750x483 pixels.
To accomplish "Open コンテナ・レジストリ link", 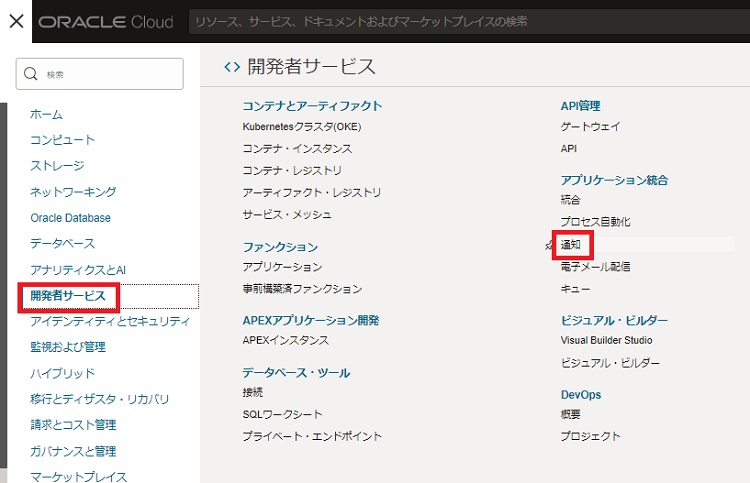I will point(292,171).
